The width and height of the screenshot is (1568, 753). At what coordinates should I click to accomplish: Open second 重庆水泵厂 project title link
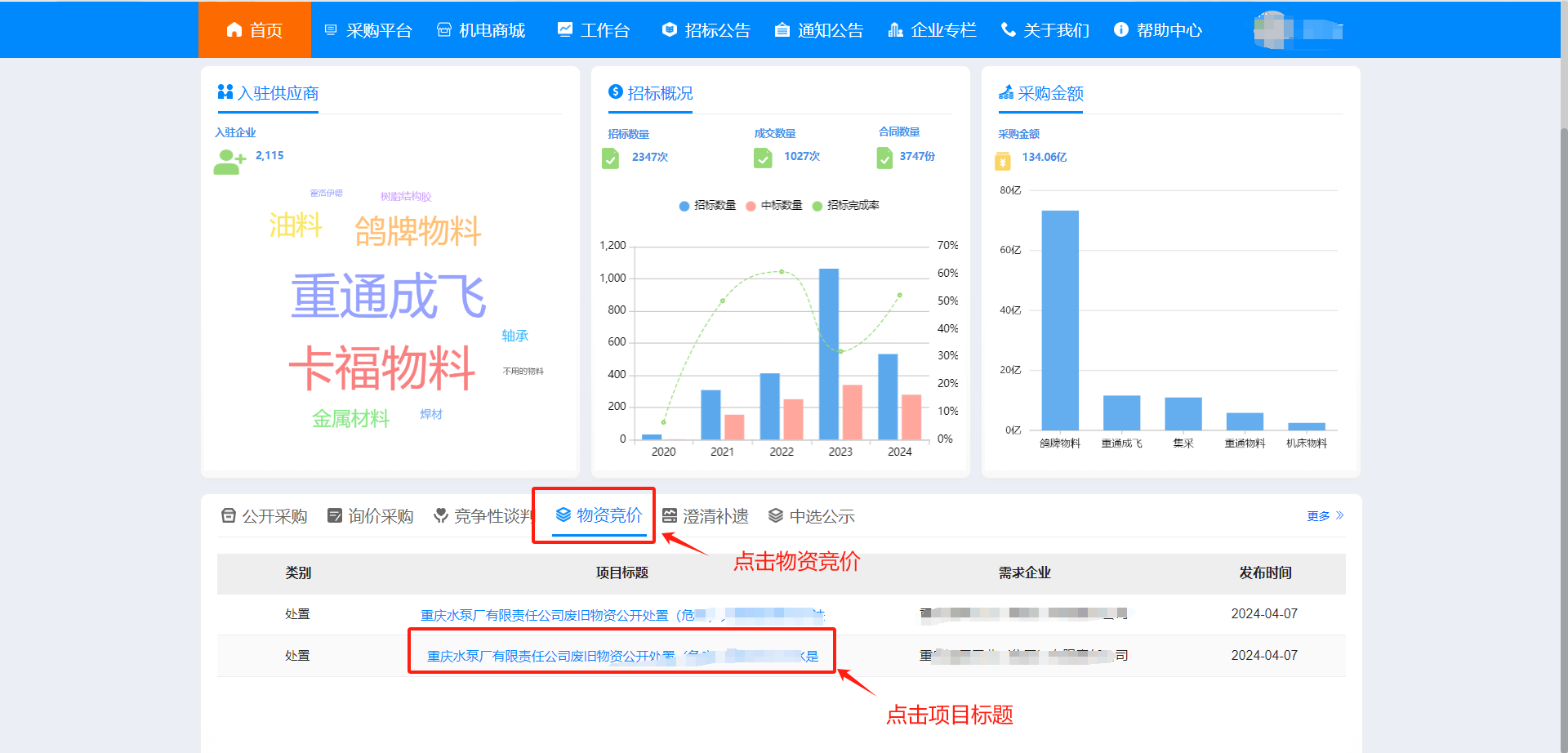pyautogui.click(x=621, y=656)
